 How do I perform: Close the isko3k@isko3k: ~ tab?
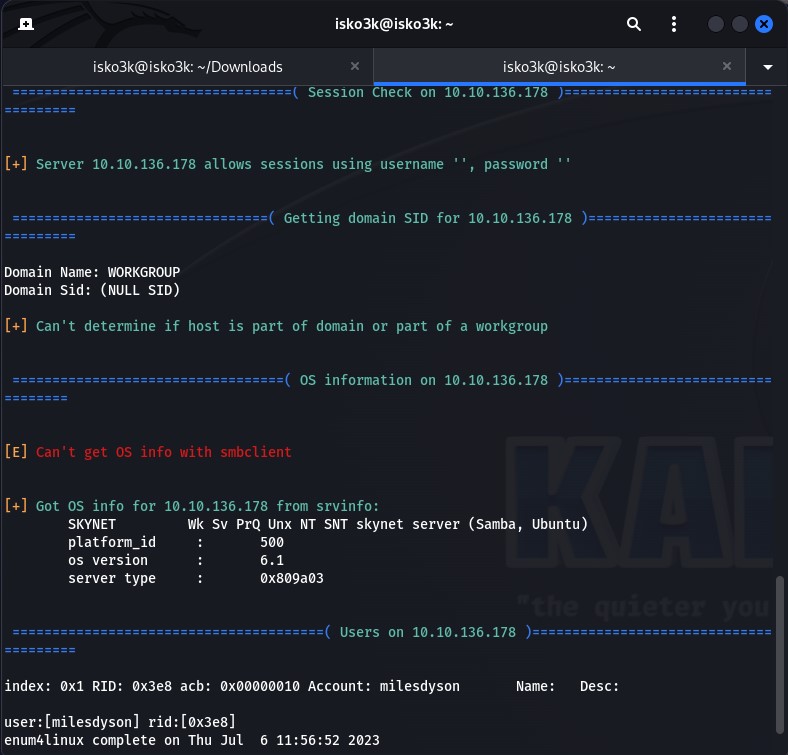pyautogui.click(x=727, y=67)
